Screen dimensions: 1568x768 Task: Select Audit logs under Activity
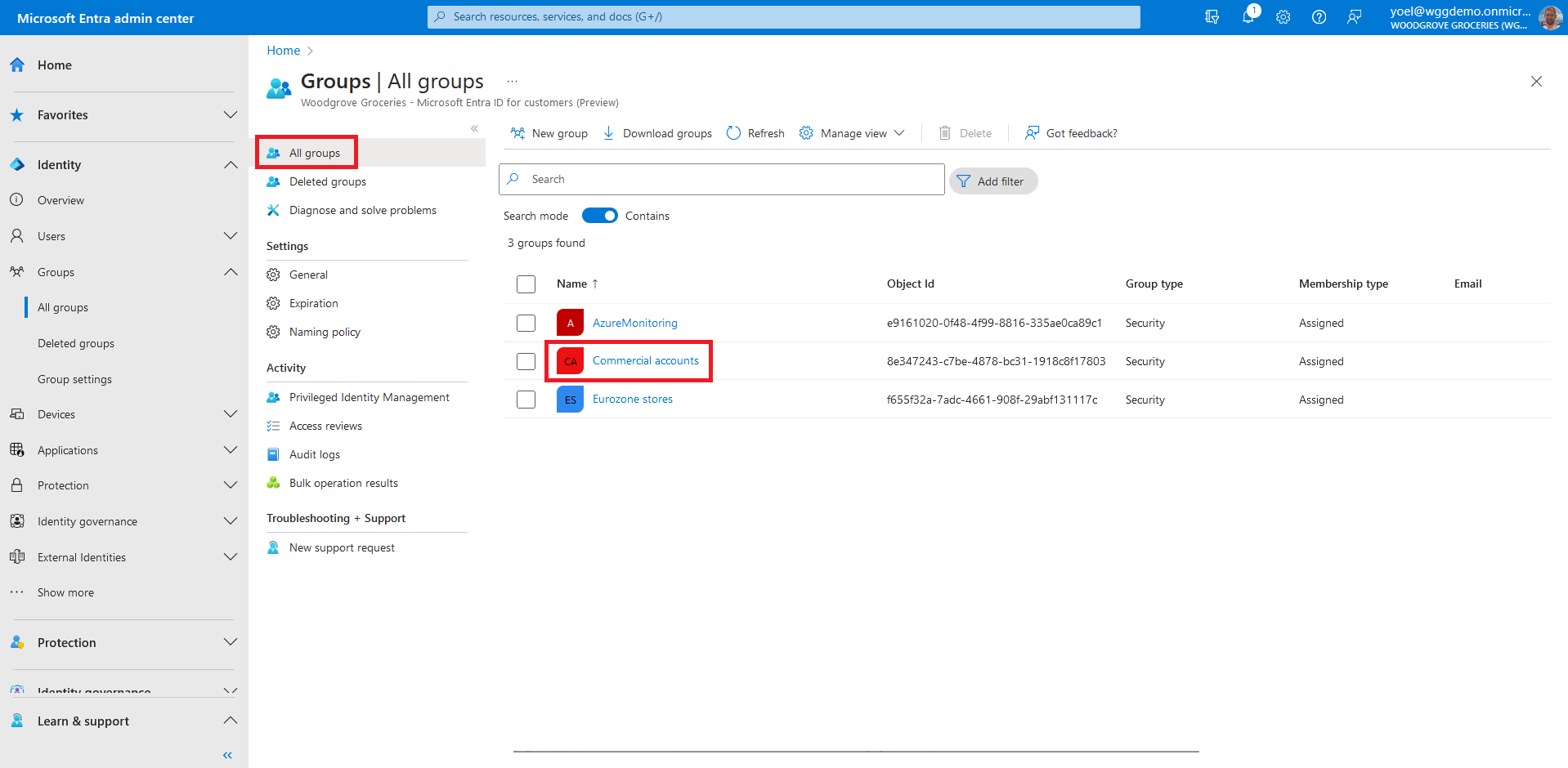(x=314, y=454)
